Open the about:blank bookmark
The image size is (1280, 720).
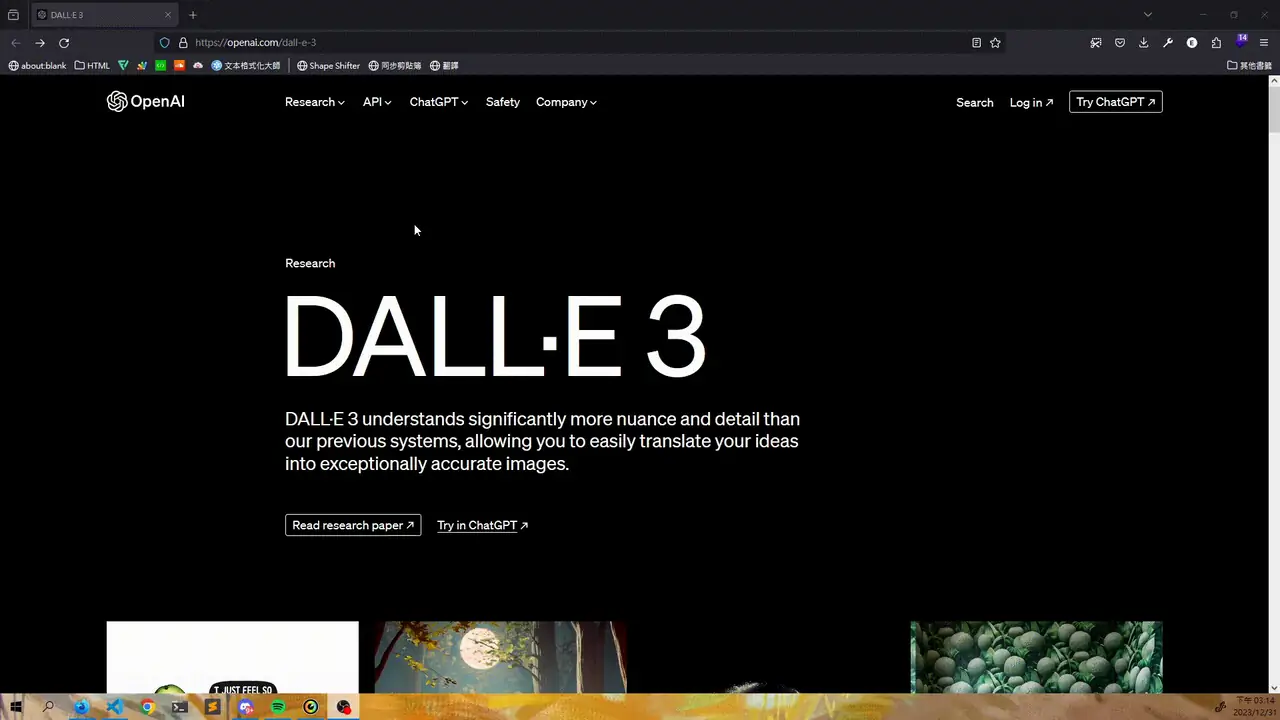pyautogui.click(x=37, y=66)
